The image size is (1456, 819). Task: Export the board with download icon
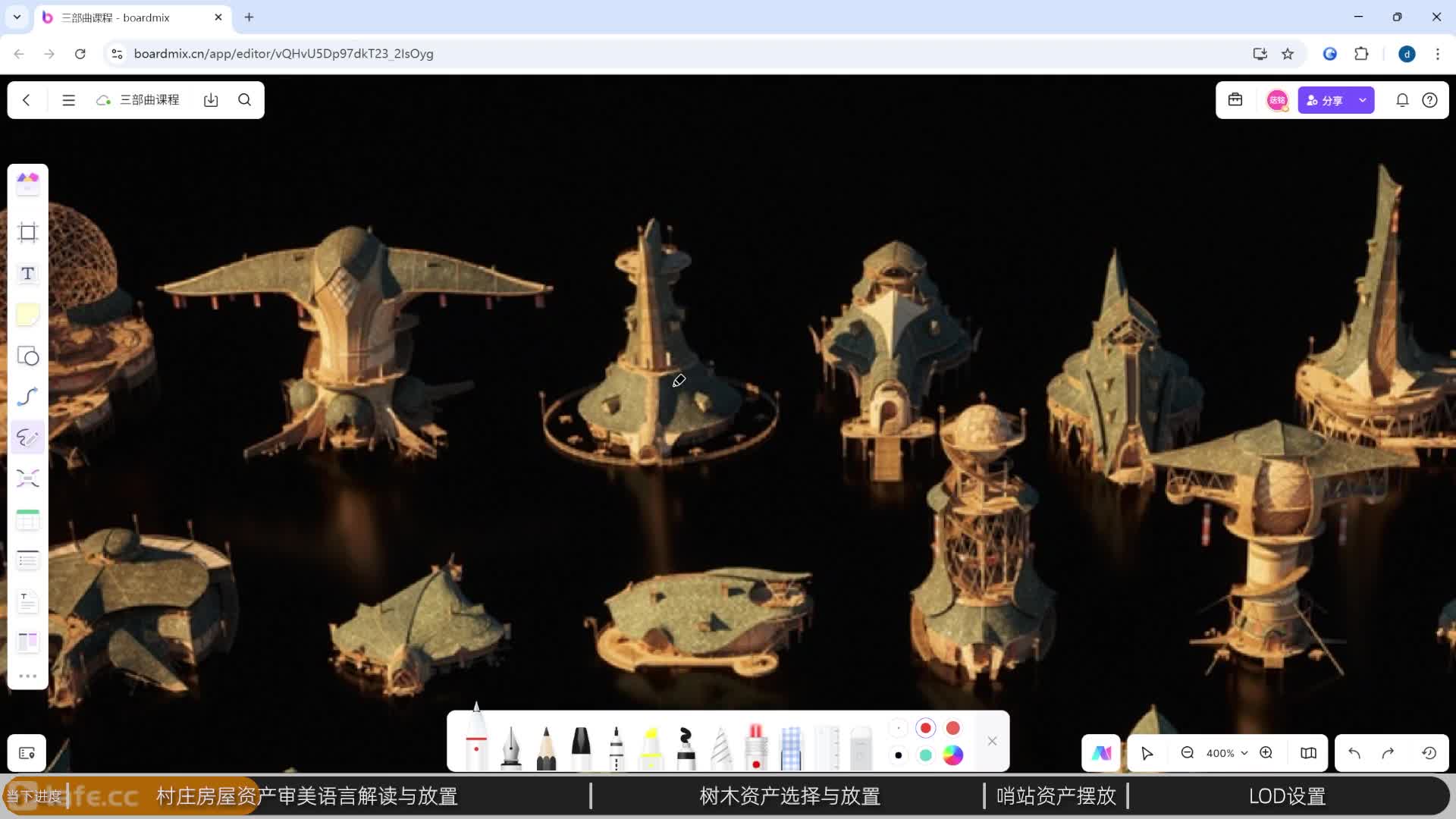point(211,100)
